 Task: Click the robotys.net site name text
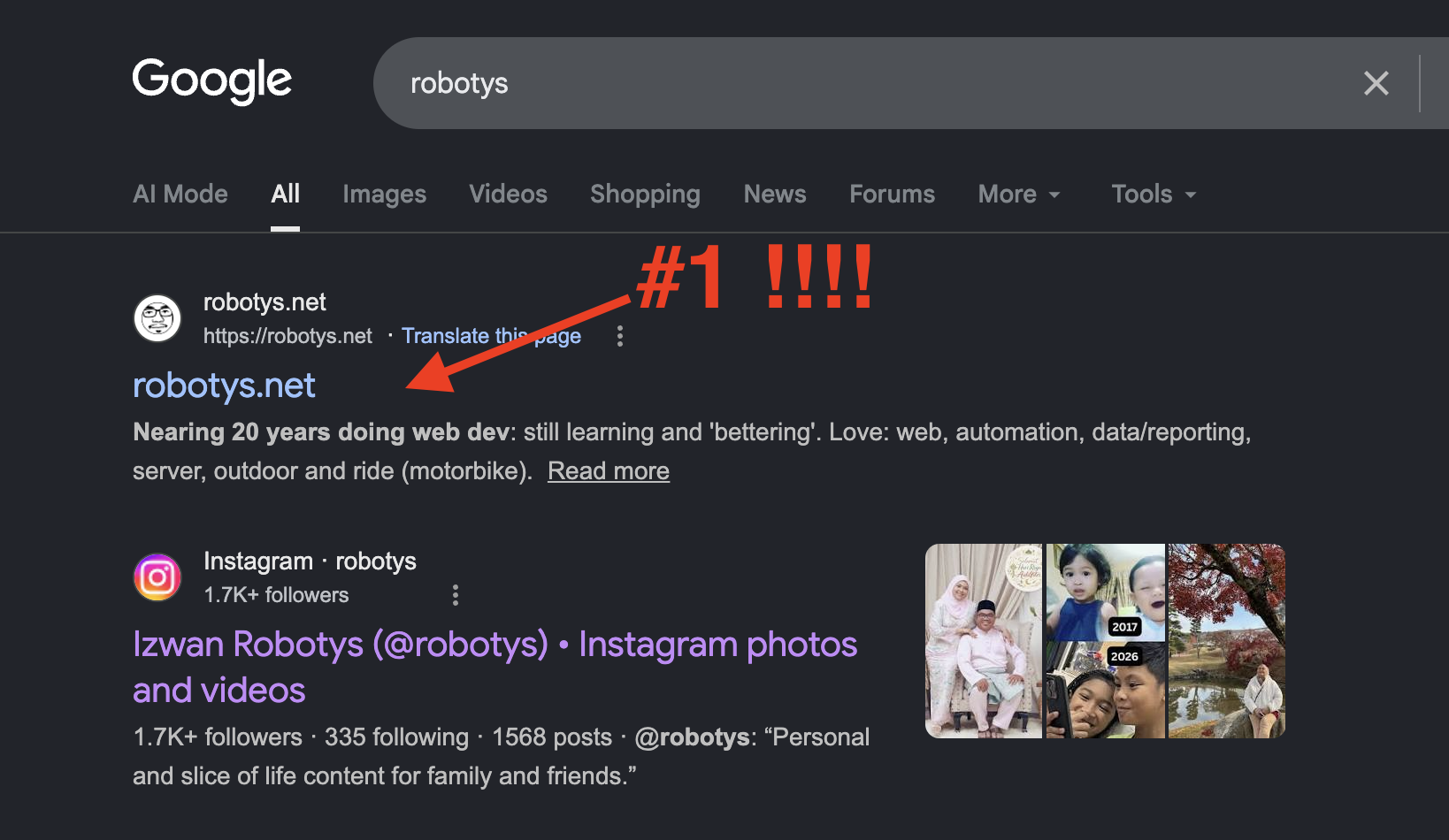pos(264,302)
